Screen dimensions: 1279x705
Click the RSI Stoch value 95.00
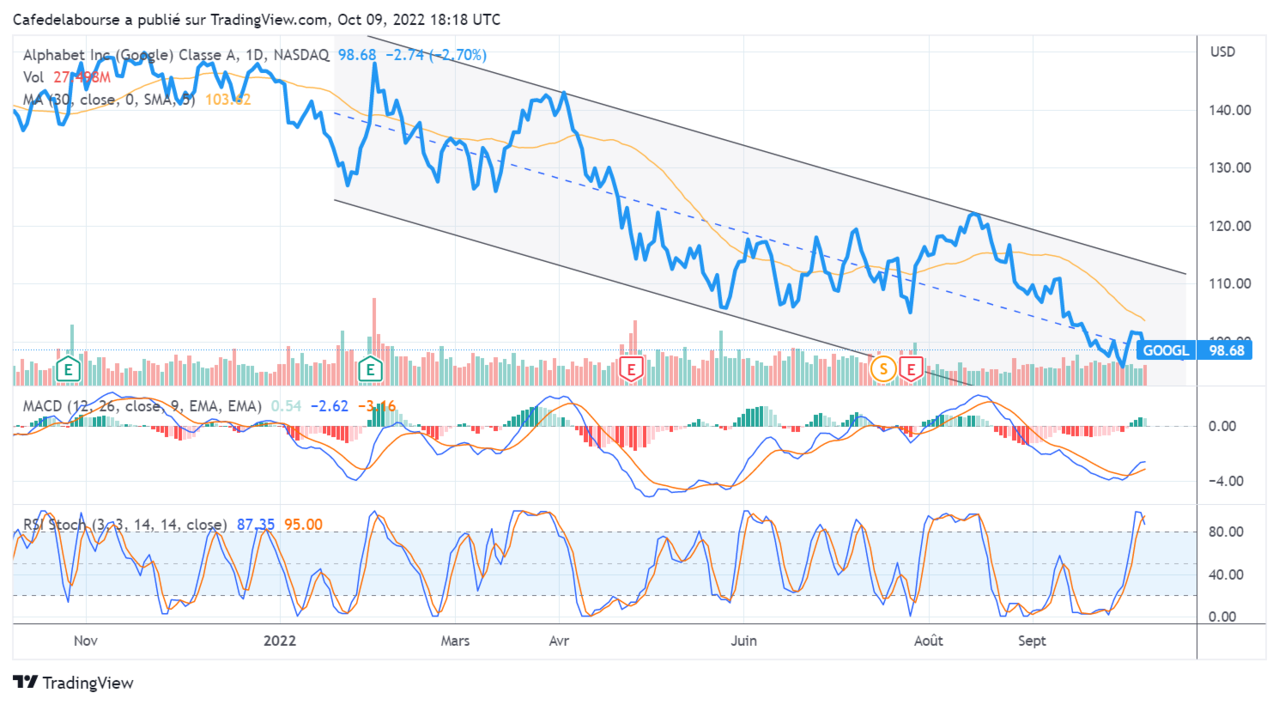[303, 524]
